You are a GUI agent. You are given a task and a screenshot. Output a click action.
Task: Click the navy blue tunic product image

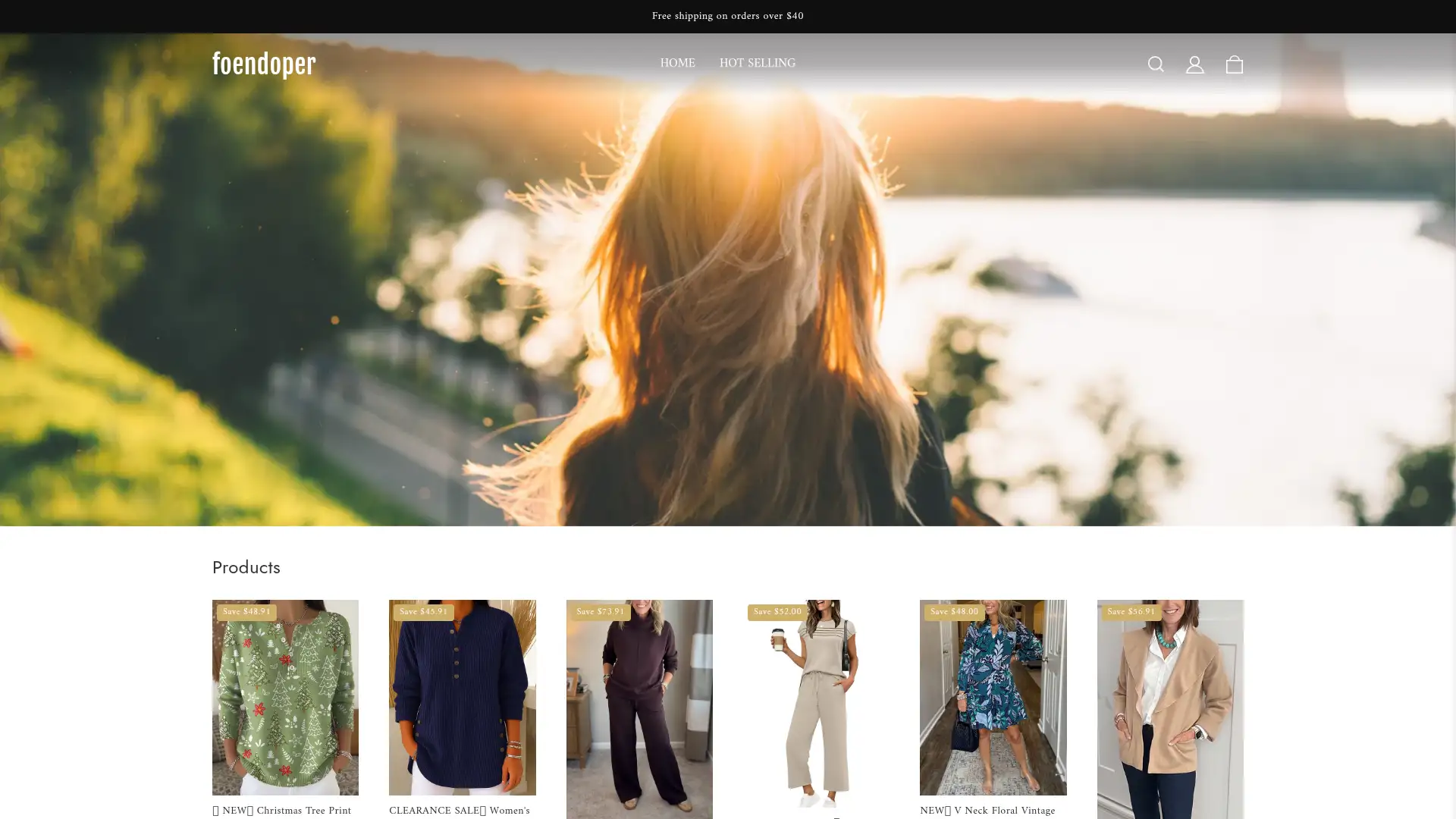(x=462, y=697)
